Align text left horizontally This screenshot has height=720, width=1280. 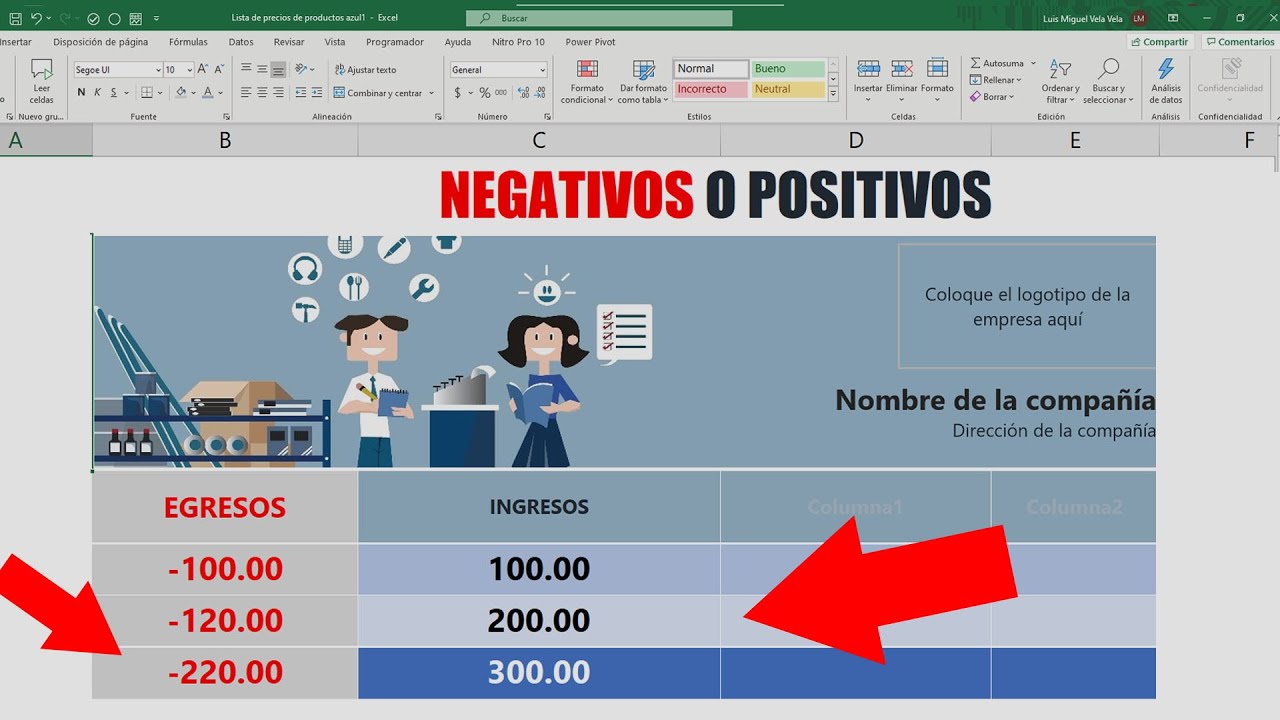click(246, 92)
